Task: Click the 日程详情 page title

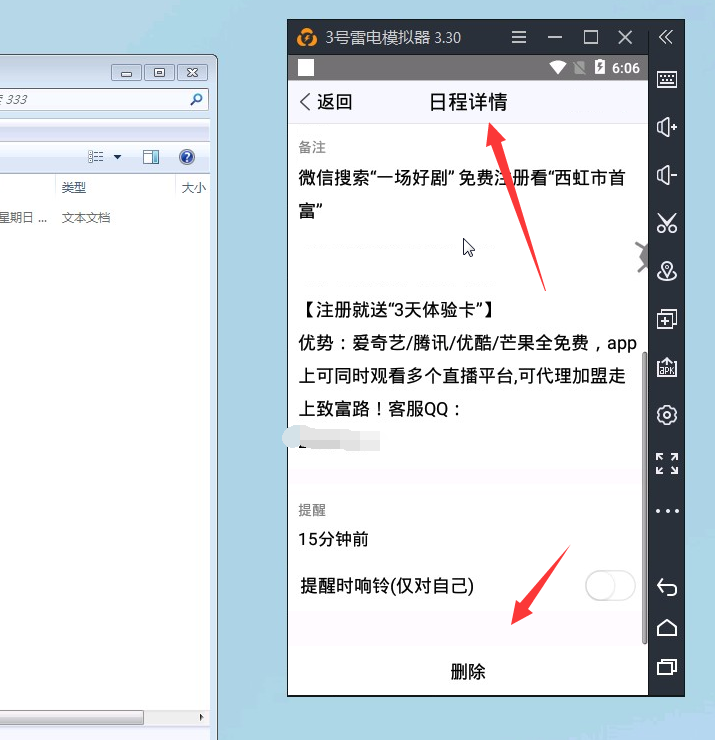Action: pyautogui.click(x=468, y=102)
